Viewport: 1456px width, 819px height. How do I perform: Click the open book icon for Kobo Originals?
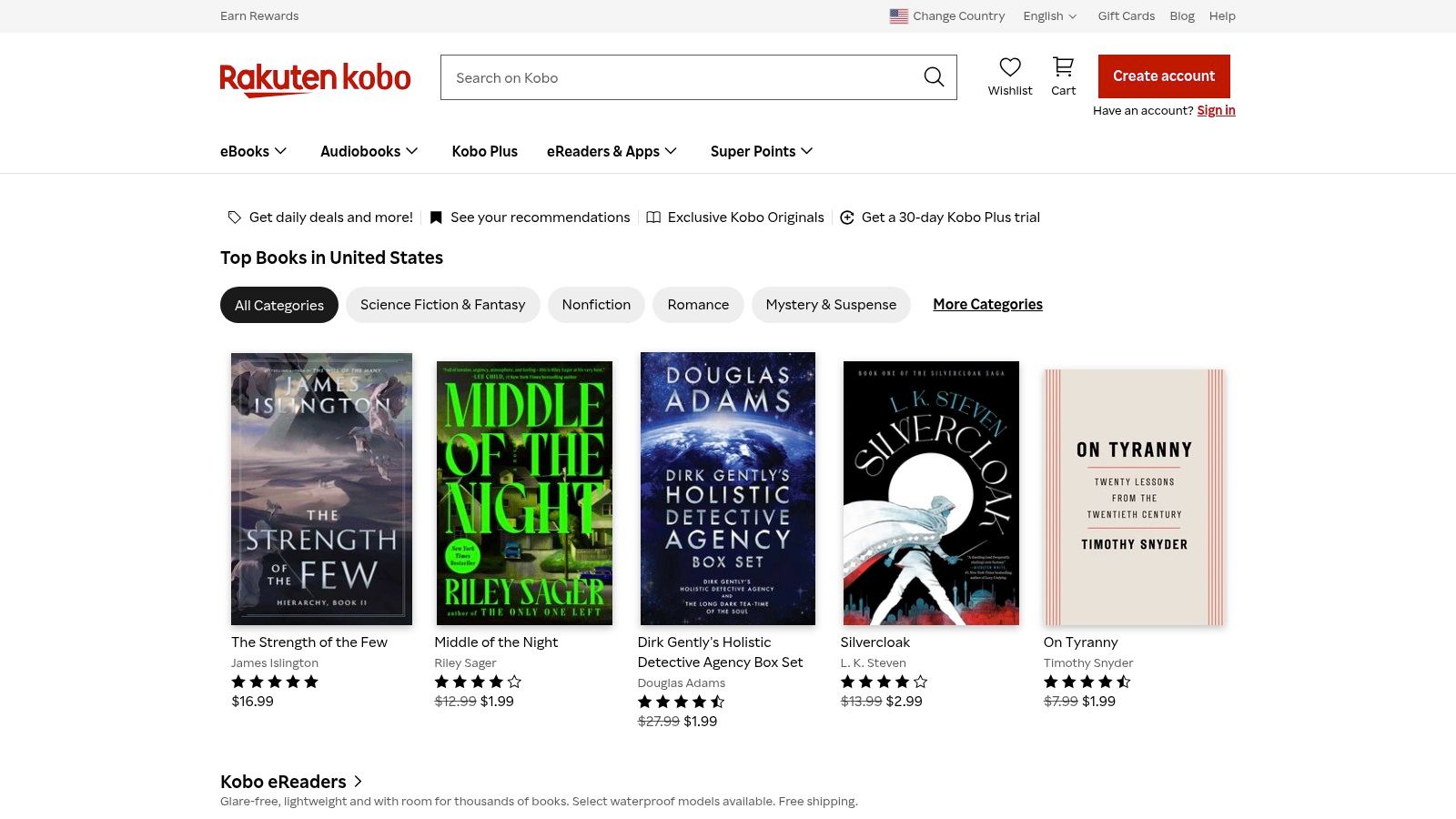(653, 217)
